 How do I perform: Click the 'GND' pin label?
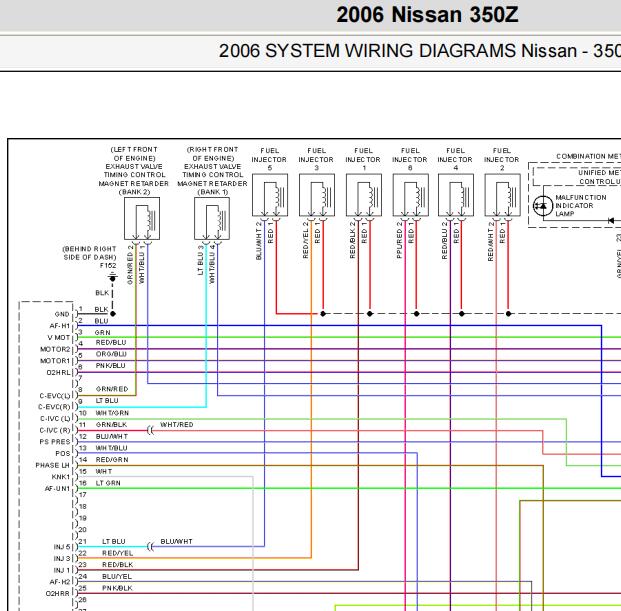tap(62, 314)
